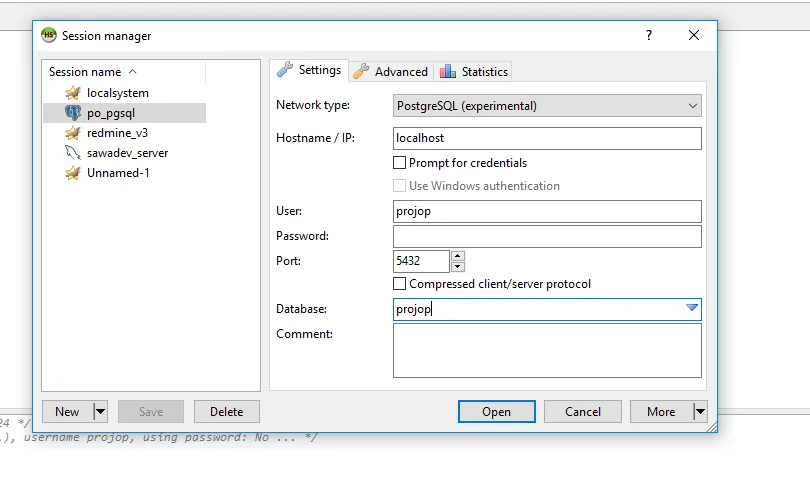Click the HeidiSQL logo in title bar

49,35
